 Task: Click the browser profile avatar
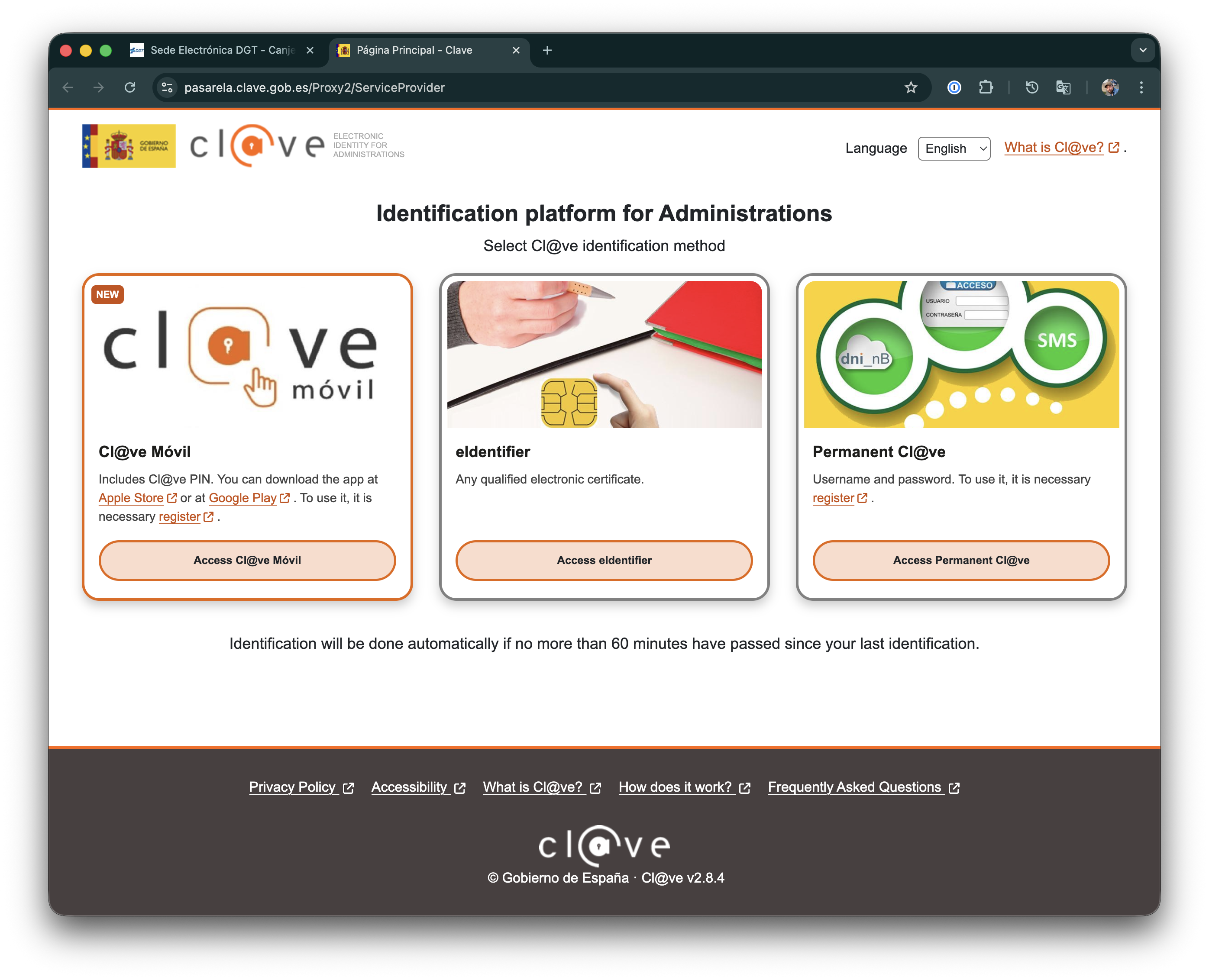click(x=1109, y=87)
